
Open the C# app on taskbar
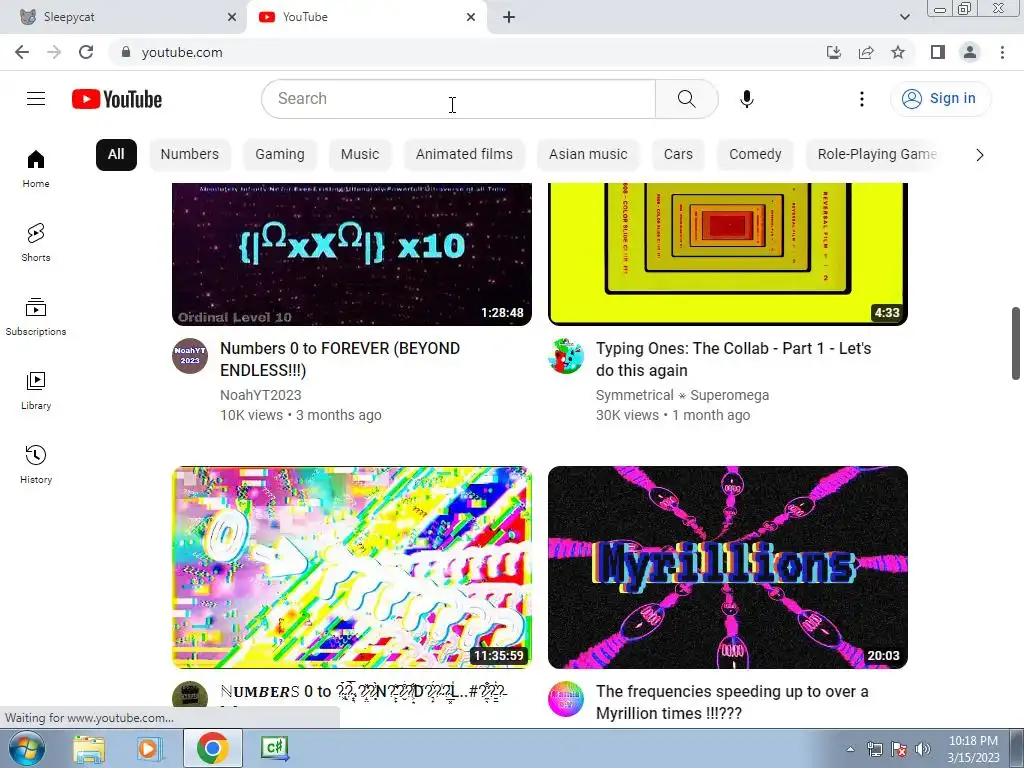click(x=274, y=749)
